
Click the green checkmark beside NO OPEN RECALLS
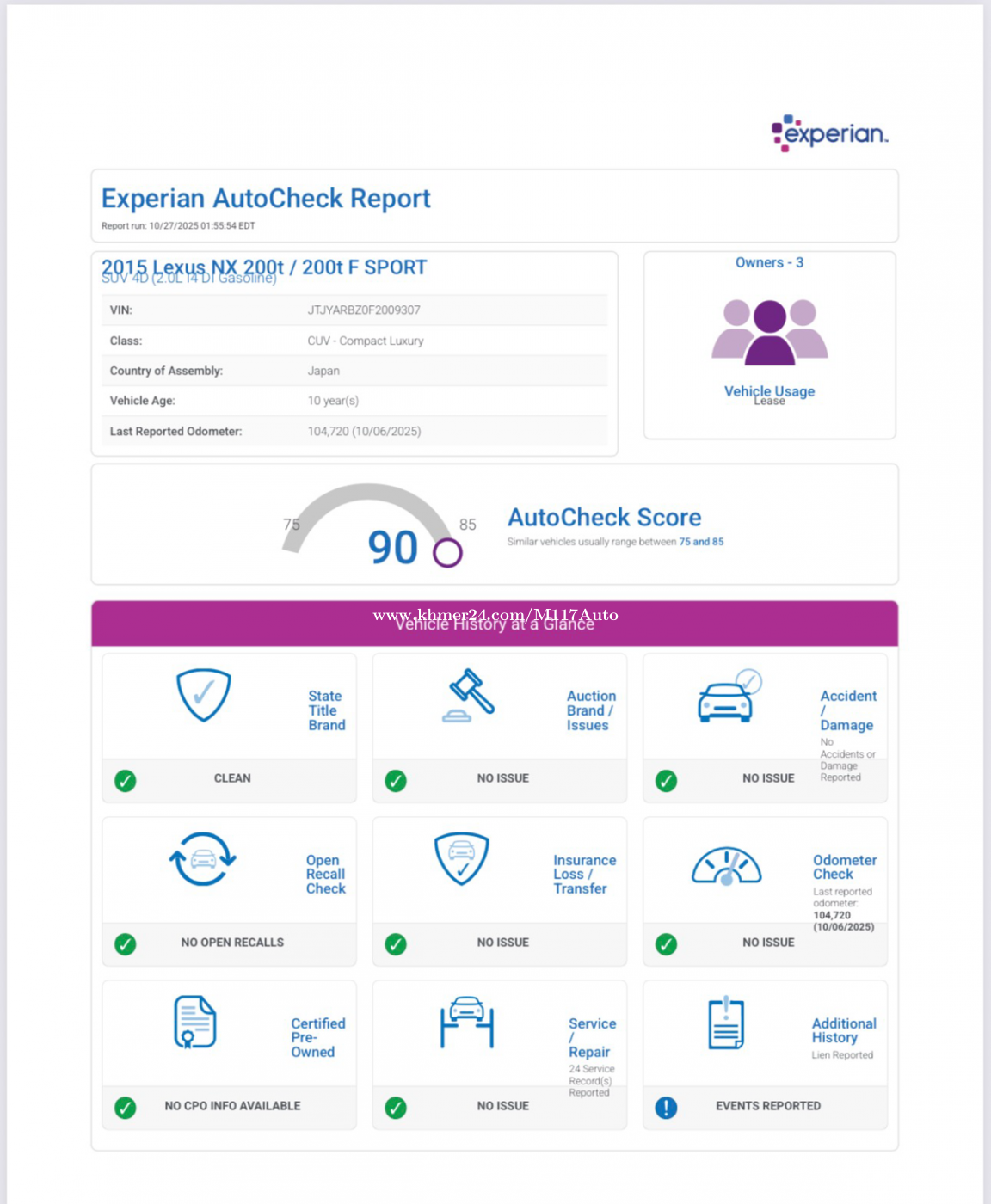coord(126,944)
